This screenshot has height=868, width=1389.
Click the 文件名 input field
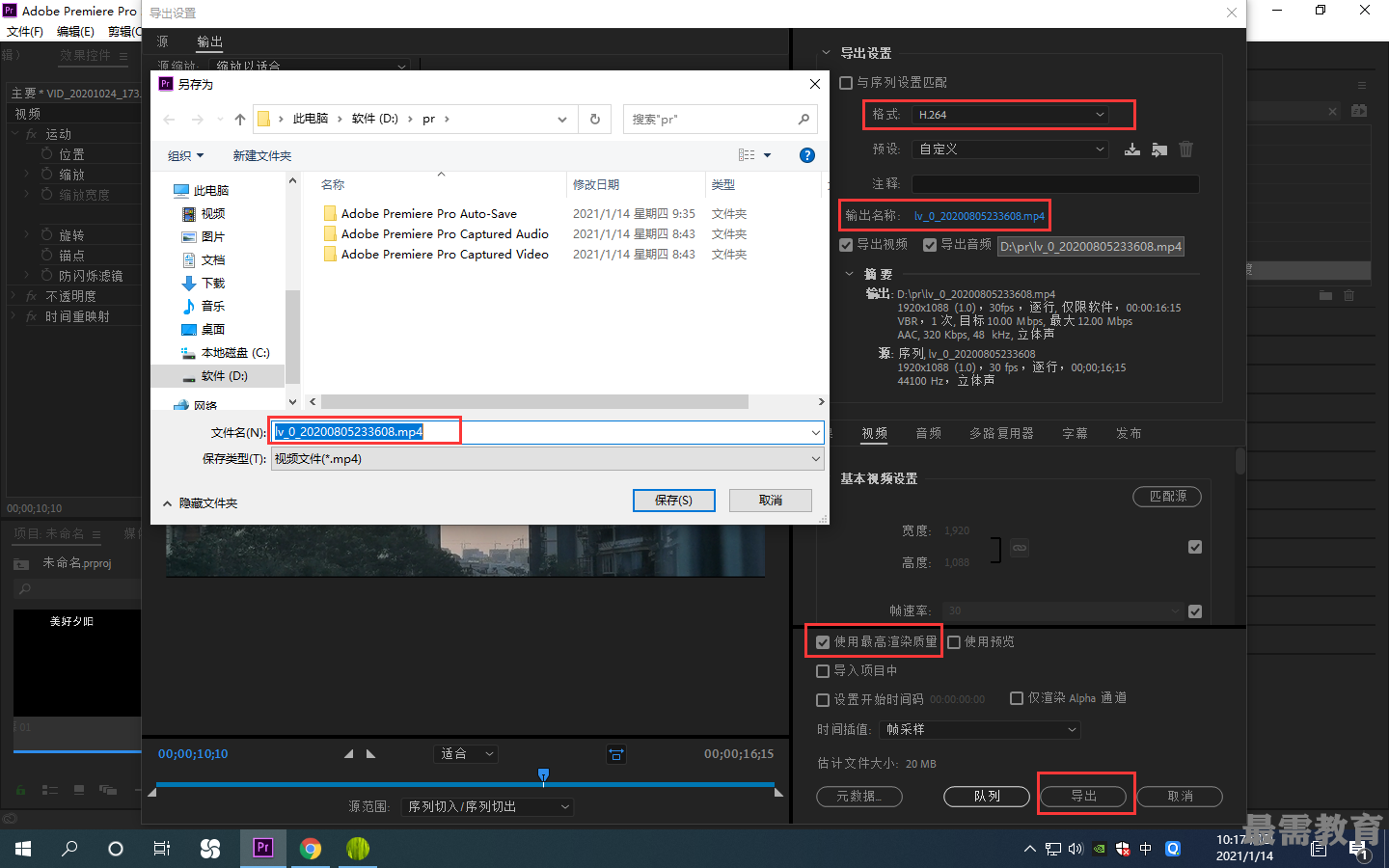tap(540, 432)
